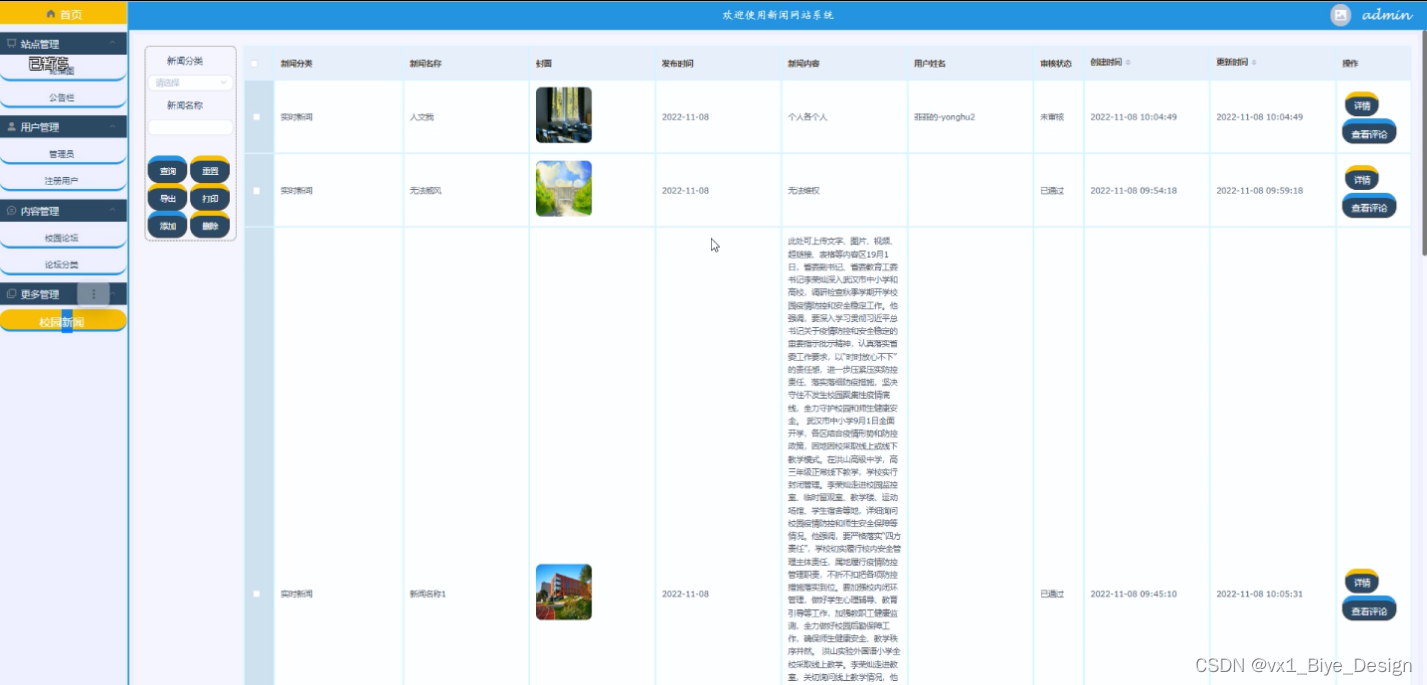
Task: Click 查看评论 for the 新闻名称1 row
Action: click(1369, 609)
